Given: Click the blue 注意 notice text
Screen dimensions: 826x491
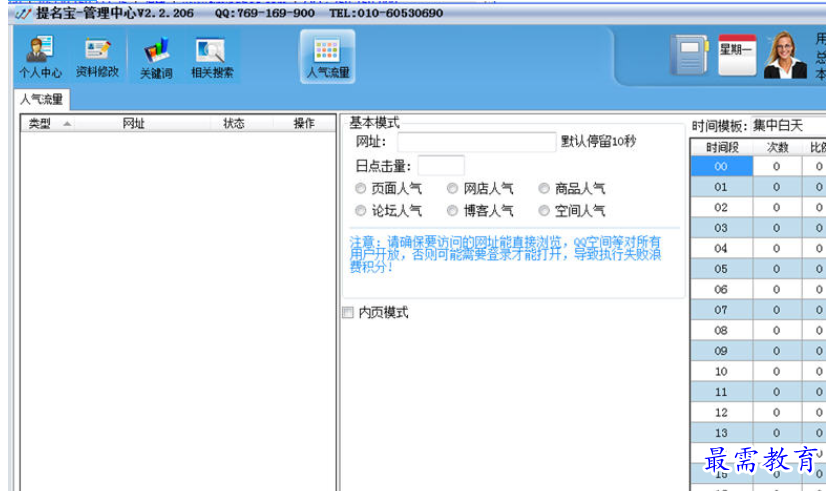Looking at the screenshot, I should pos(505,254).
